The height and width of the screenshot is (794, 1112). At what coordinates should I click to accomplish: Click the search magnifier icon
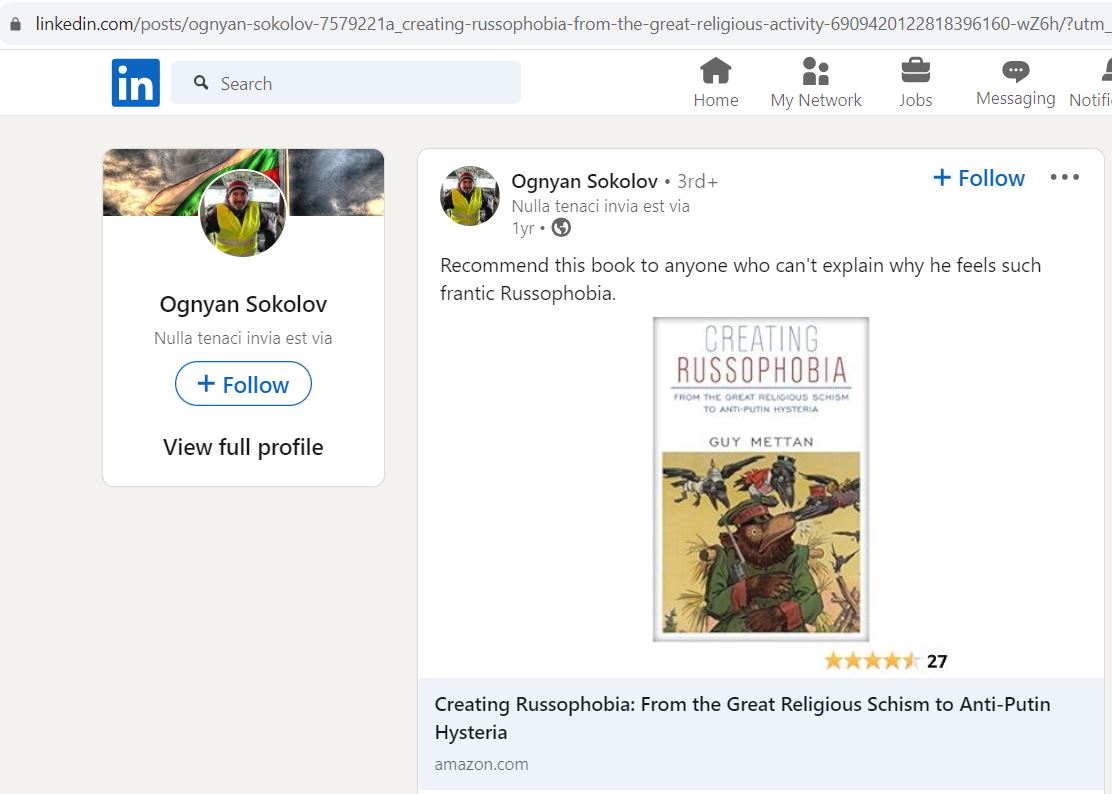click(201, 83)
